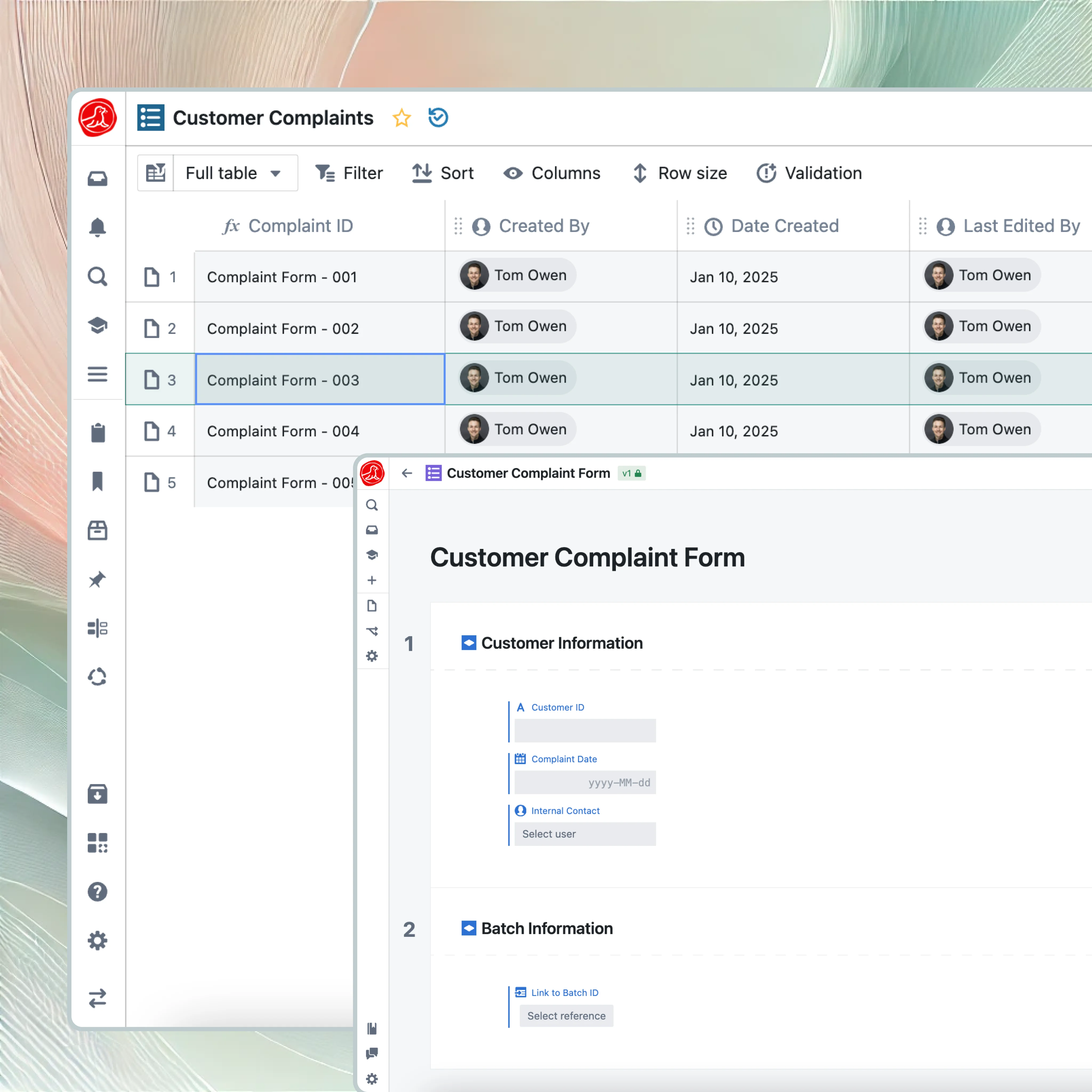This screenshot has height=1092, width=1092.
Task: Open the Columns visibility menu
Action: pos(552,173)
